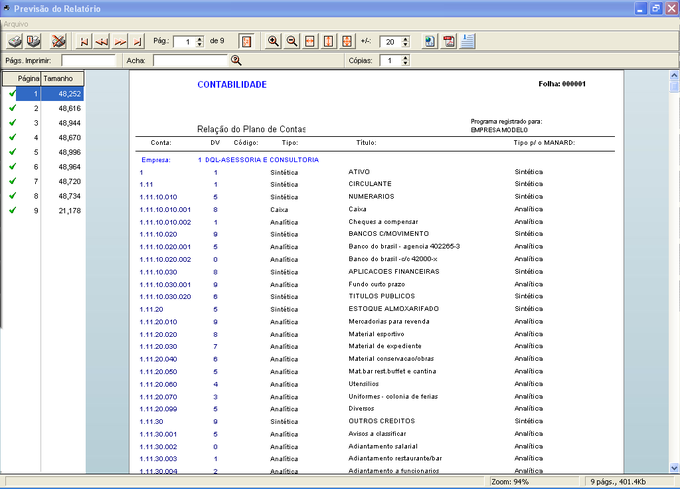The height and width of the screenshot is (489, 680).
Task: Toggle the green checkmark for page 1
Action: (12, 93)
